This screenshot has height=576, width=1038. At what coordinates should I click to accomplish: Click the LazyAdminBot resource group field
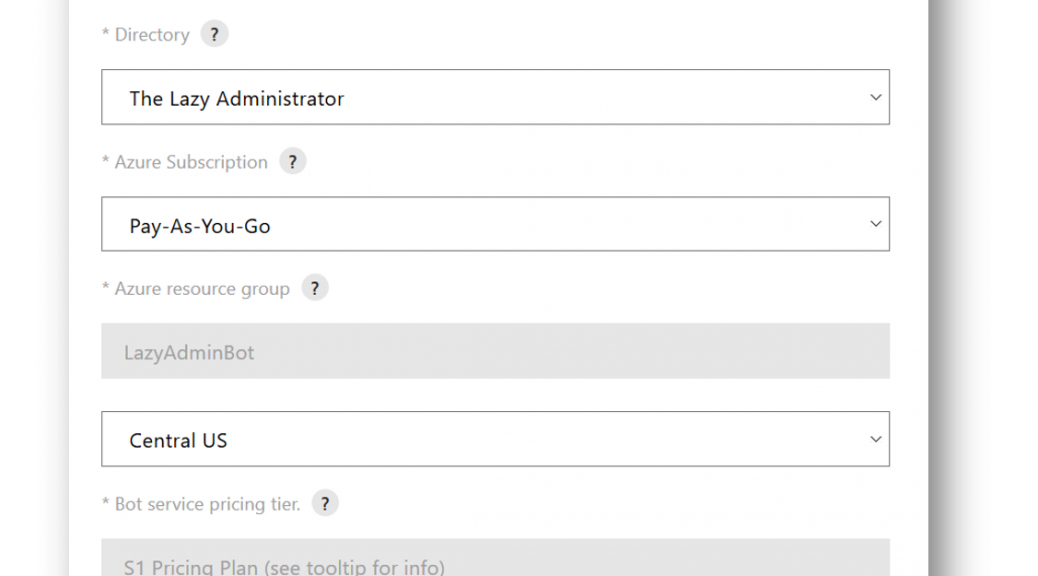point(495,351)
